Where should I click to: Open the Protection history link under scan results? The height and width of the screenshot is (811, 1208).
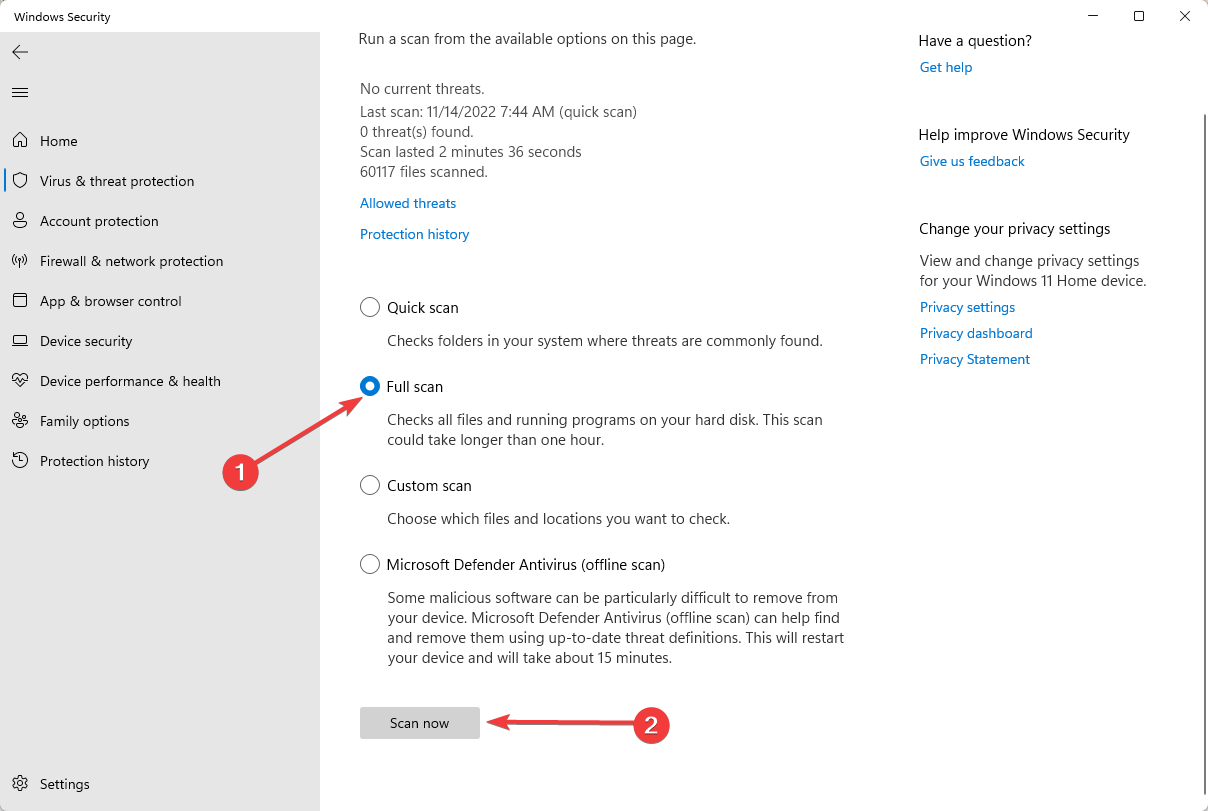point(414,234)
